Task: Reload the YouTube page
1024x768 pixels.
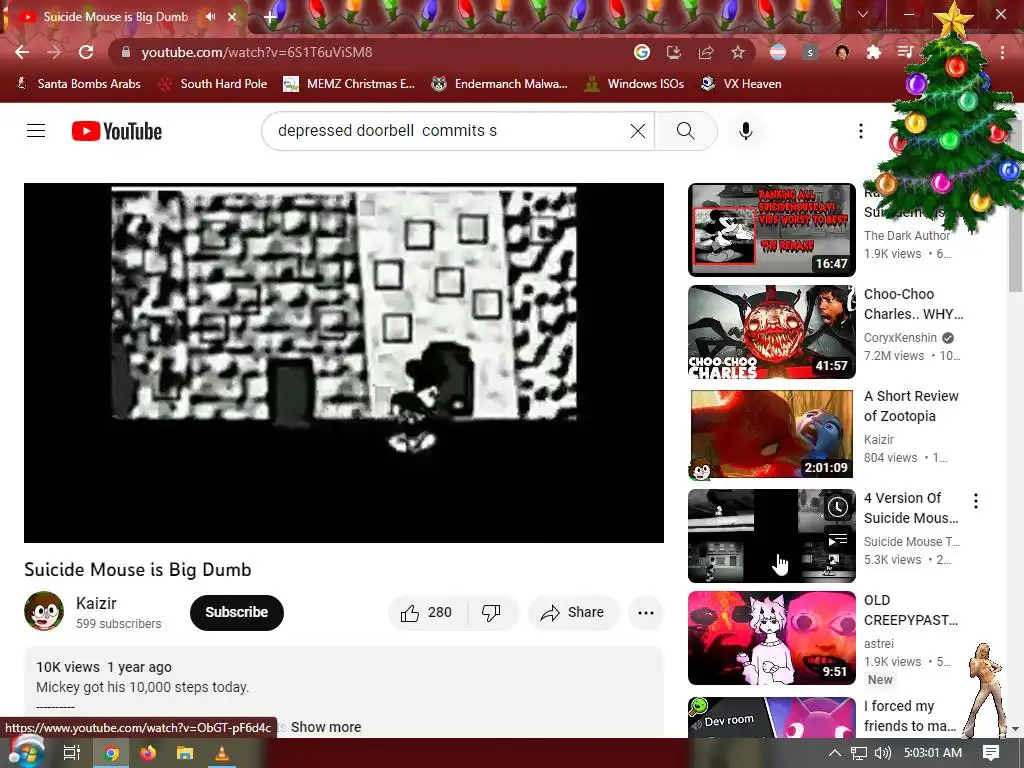Action: tap(86, 52)
